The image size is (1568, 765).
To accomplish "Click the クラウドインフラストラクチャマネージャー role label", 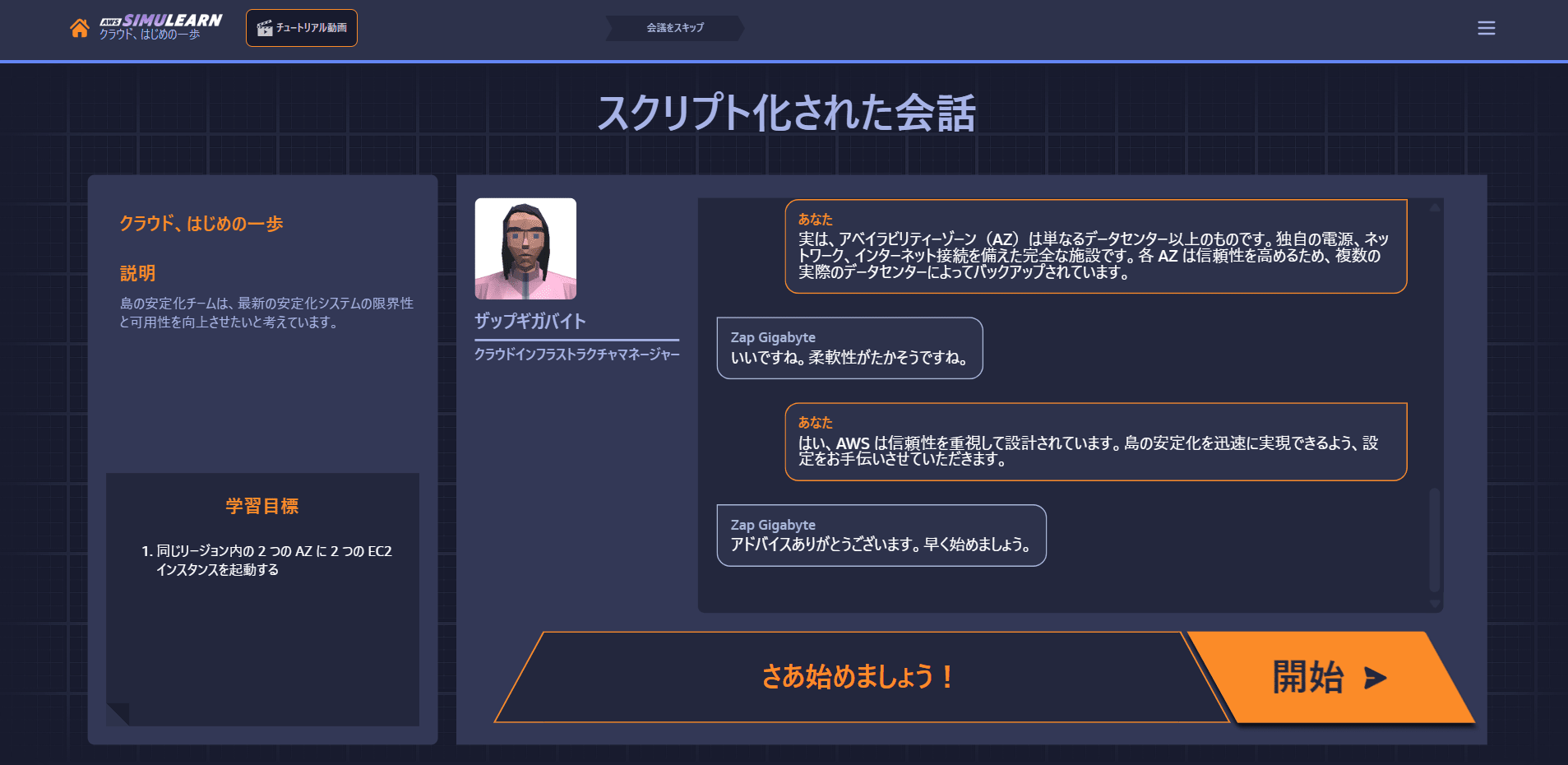I will click(576, 355).
